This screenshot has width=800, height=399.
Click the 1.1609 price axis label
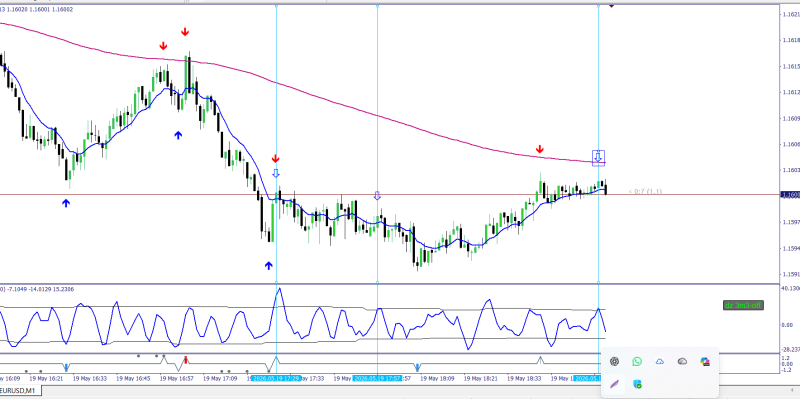(790, 118)
